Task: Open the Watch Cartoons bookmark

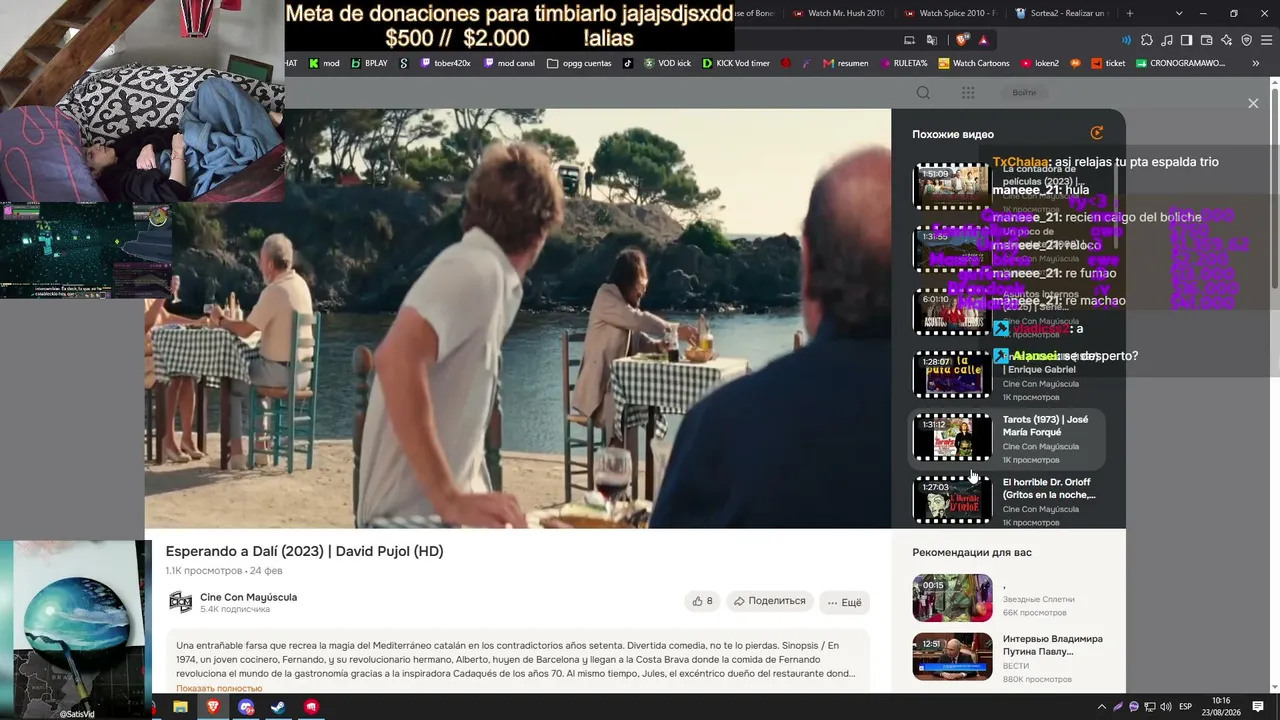Action: pyautogui.click(x=974, y=63)
